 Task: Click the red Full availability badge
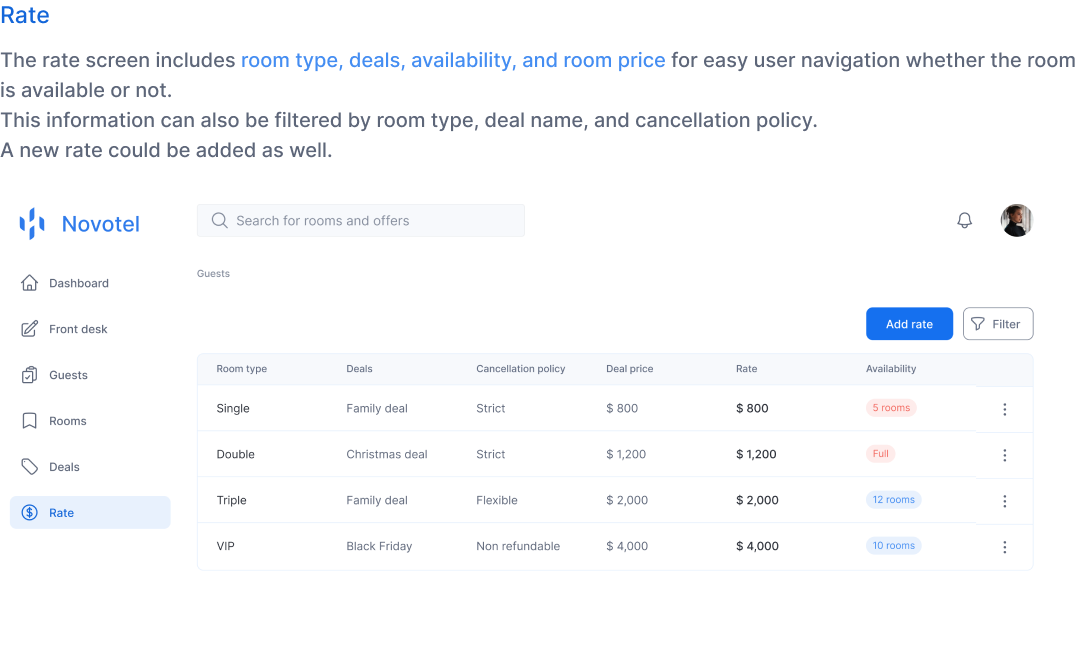880,454
